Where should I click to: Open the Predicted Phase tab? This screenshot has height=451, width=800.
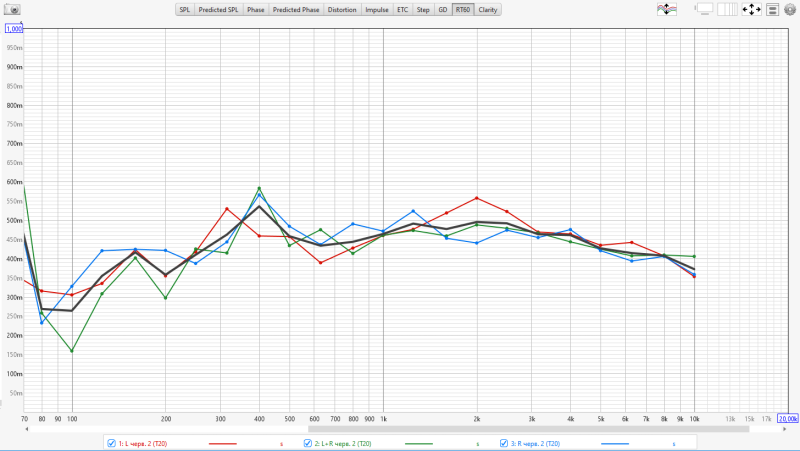pos(296,10)
